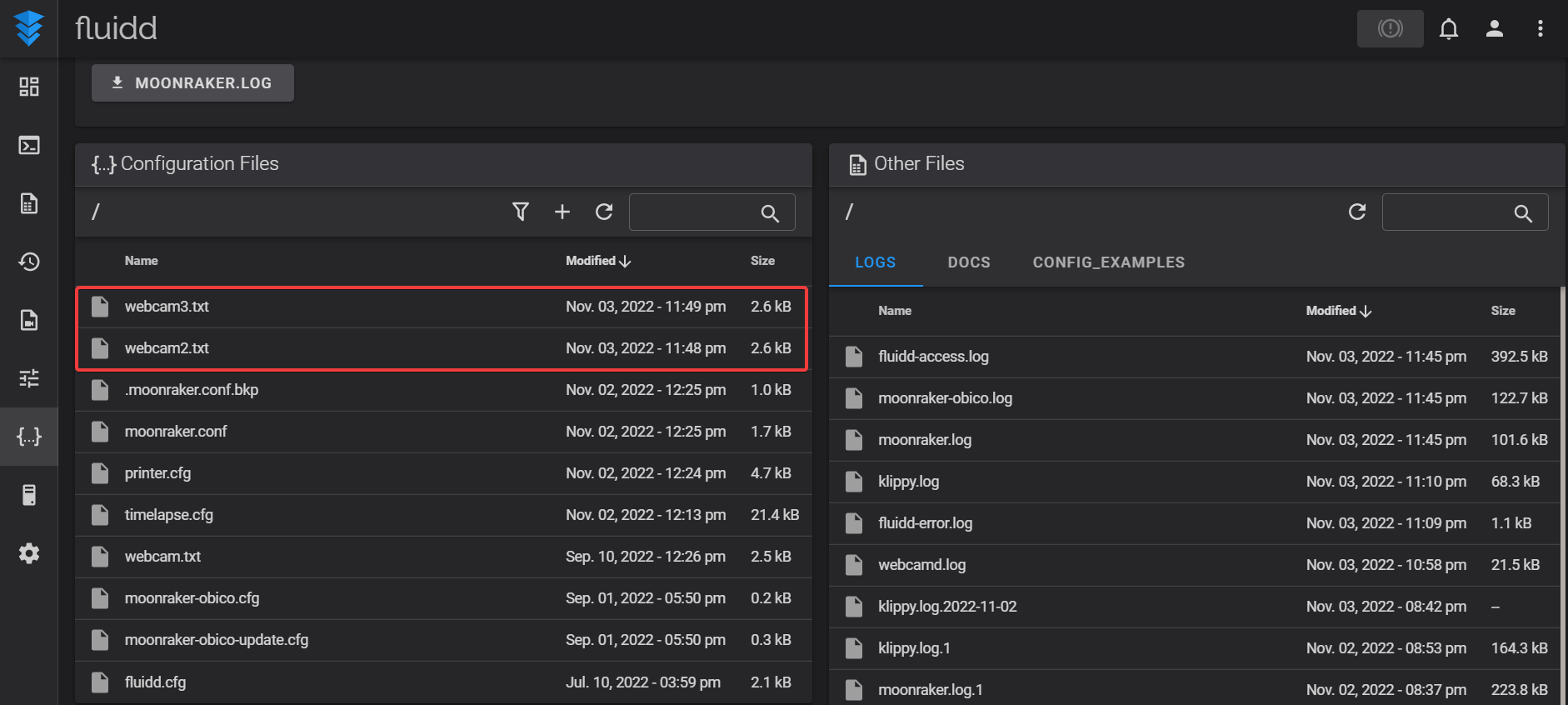Click file icon next to printer.cfg

tap(100, 473)
